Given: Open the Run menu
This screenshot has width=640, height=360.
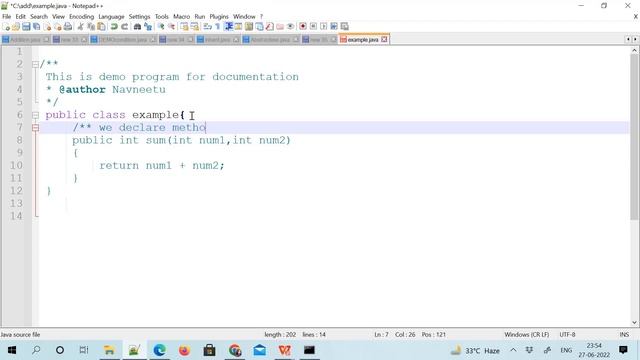Looking at the screenshot, I should [x=200, y=16].
